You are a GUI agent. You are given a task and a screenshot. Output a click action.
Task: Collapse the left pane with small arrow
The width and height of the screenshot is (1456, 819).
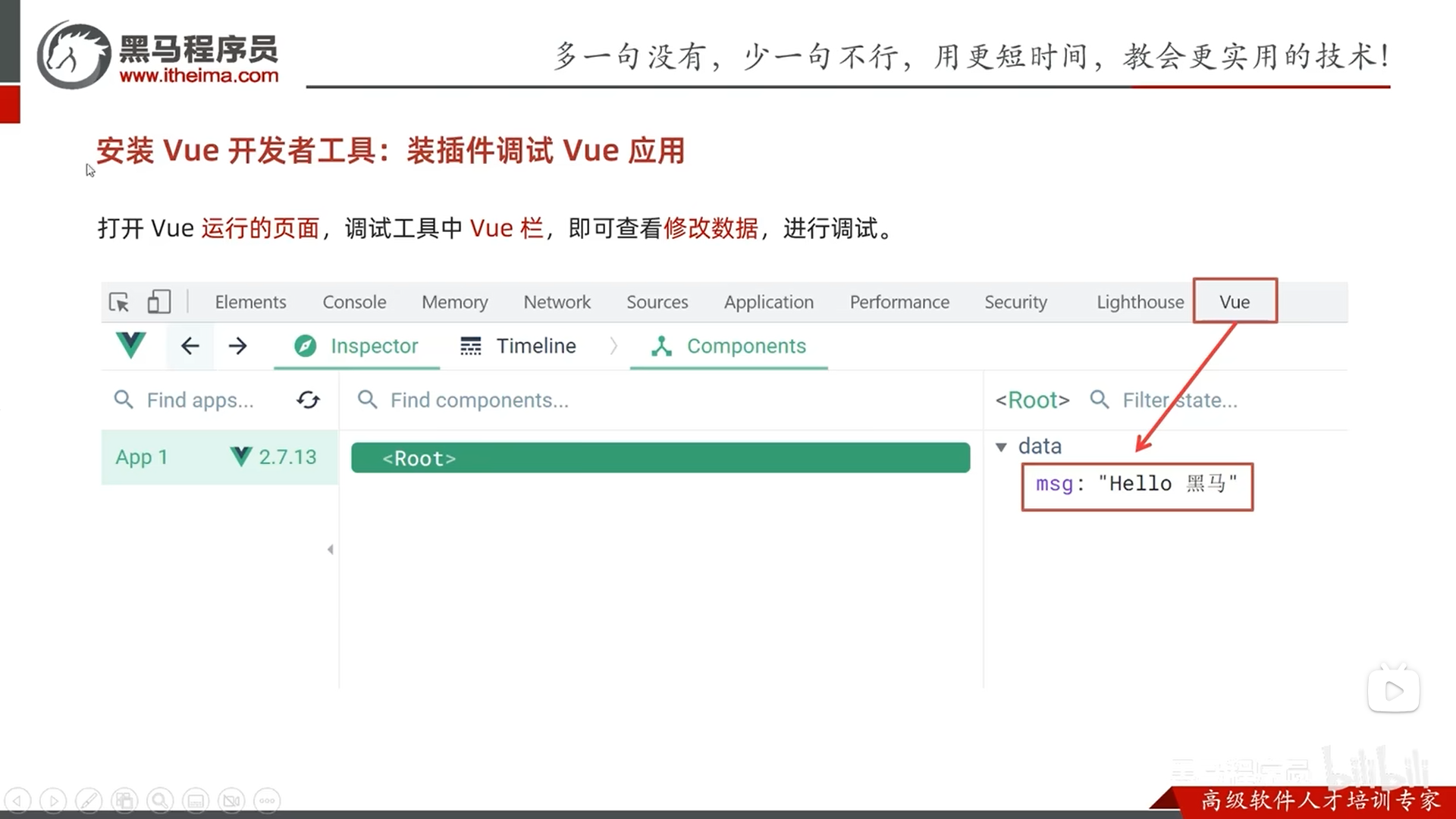(330, 549)
